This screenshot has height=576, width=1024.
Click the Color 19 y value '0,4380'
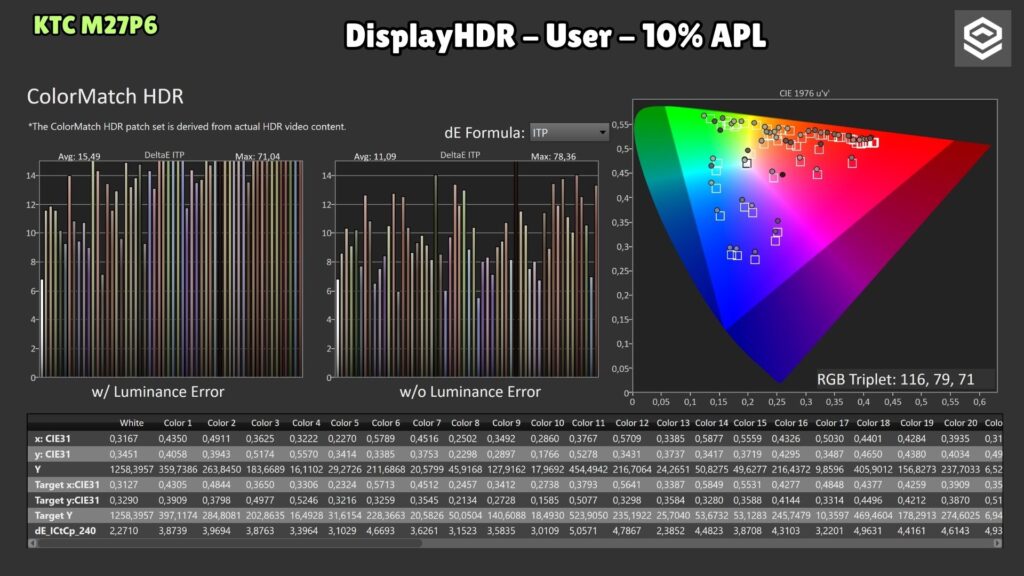[912, 454]
